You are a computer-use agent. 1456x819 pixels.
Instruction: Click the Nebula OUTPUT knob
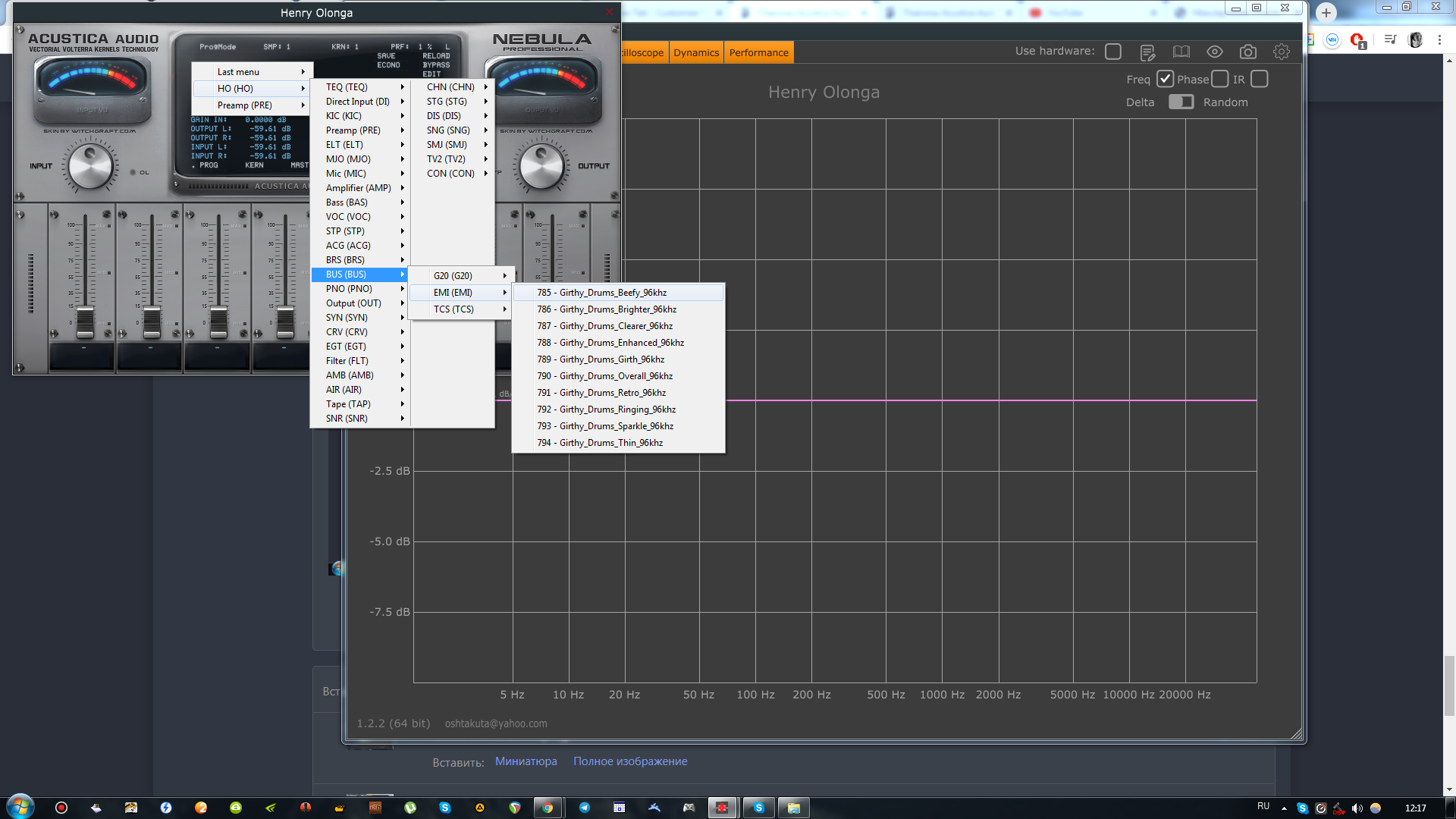[x=541, y=167]
